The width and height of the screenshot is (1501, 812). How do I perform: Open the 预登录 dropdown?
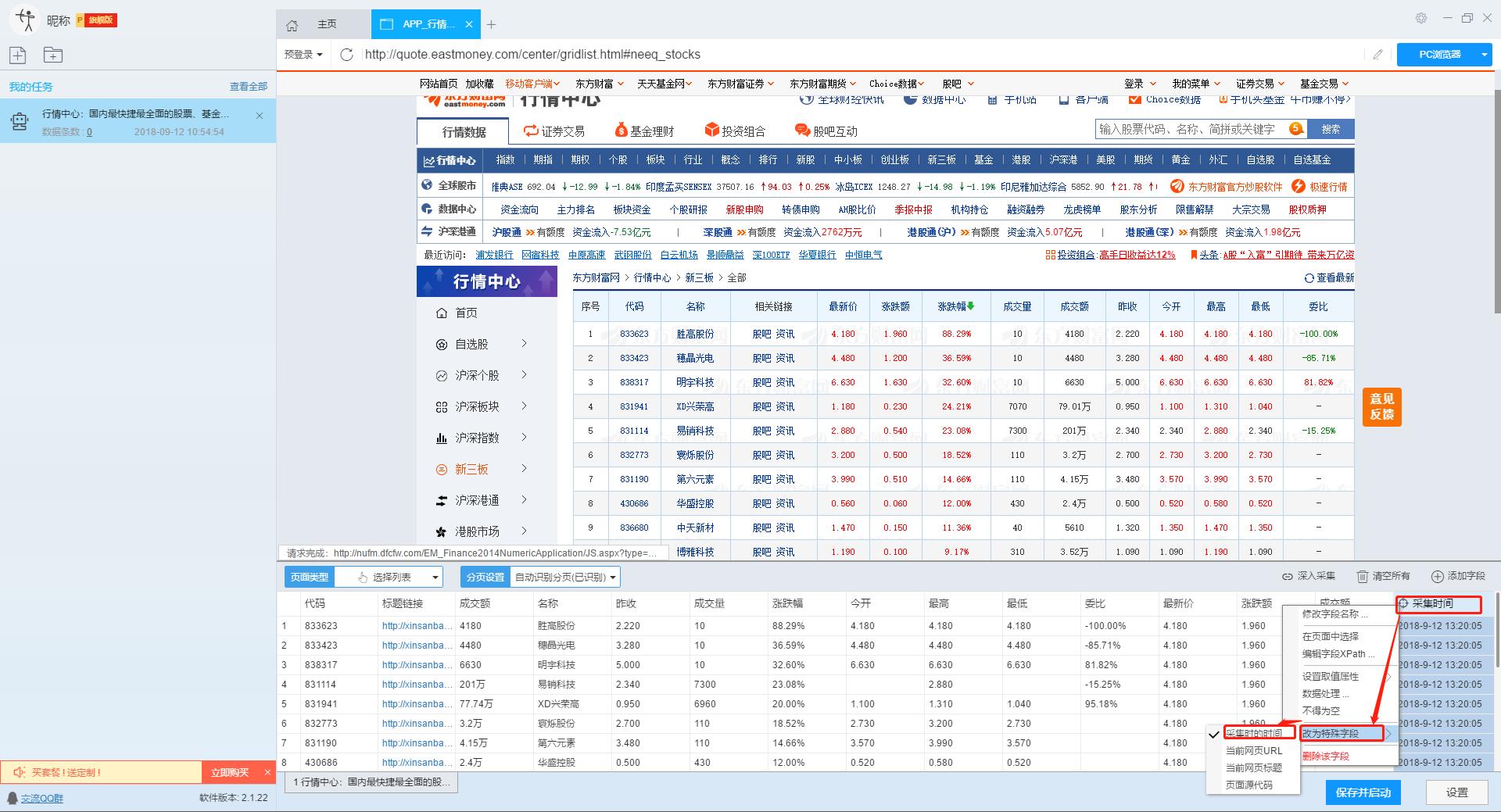pyautogui.click(x=303, y=55)
